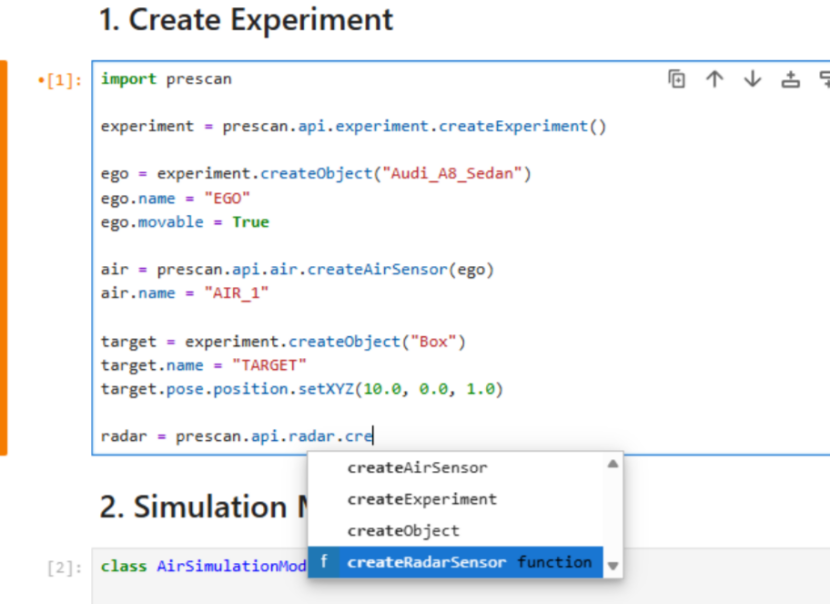Choose createAirSensor from the autocomplete list
The width and height of the screenshot is (831, 604).
pyautogui.click(x=455, y=468)
